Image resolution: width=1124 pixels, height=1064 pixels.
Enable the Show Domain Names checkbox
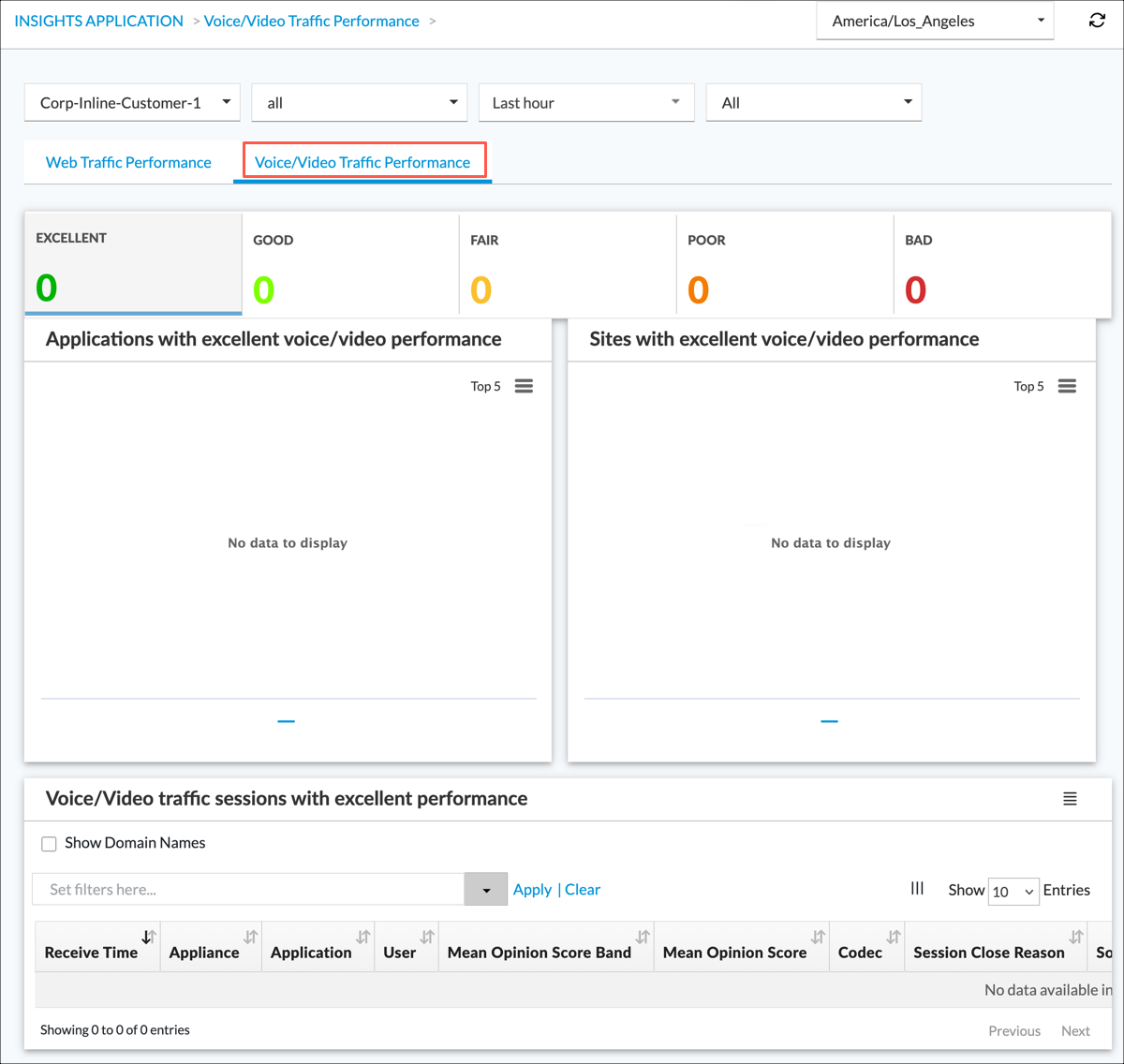click(50, 844)
